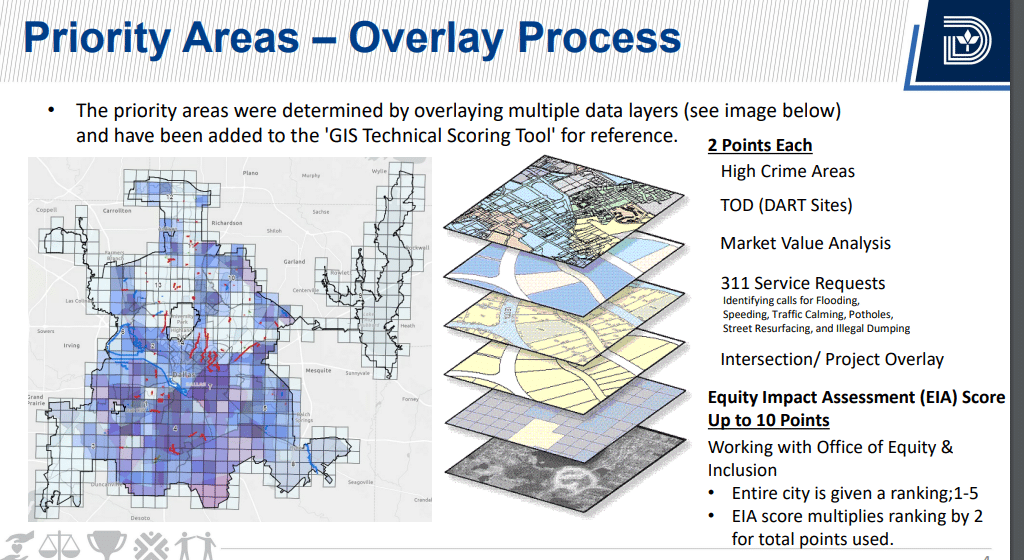
Task: Click the slide title "Priority Areas – Overlay Process"
Action: [x=351, y=39]
